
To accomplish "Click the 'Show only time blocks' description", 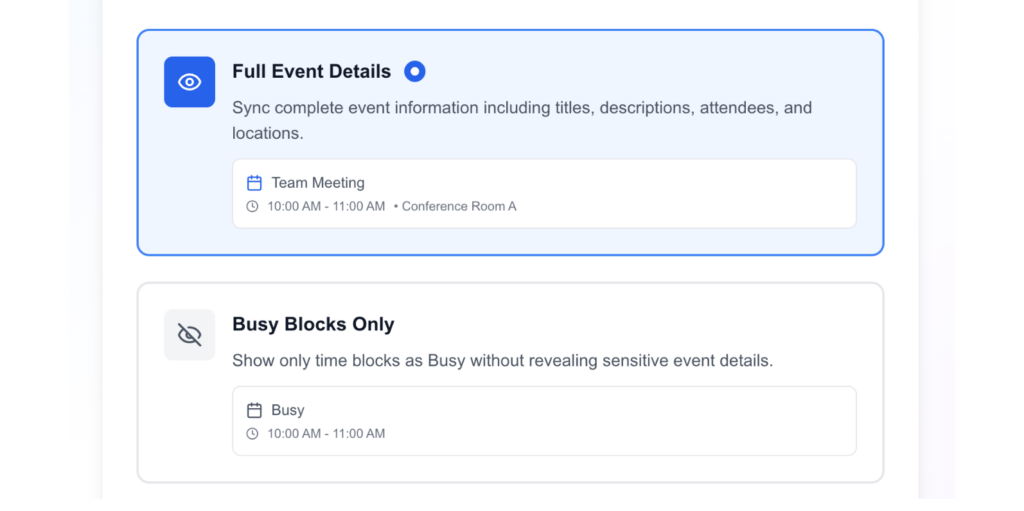I will point(502,360).
